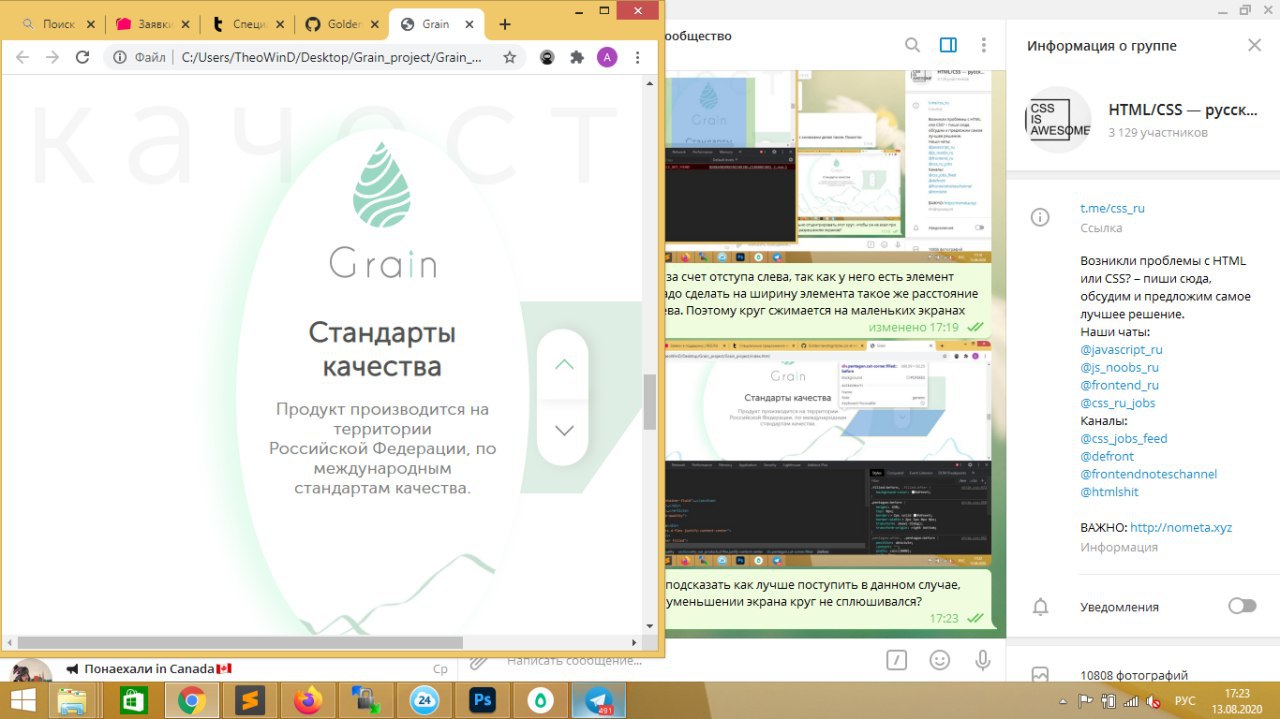The height and width of the screenshot is (719, 1280).
Task: Go back in Chrome
Action: click(x=22, y=58)
